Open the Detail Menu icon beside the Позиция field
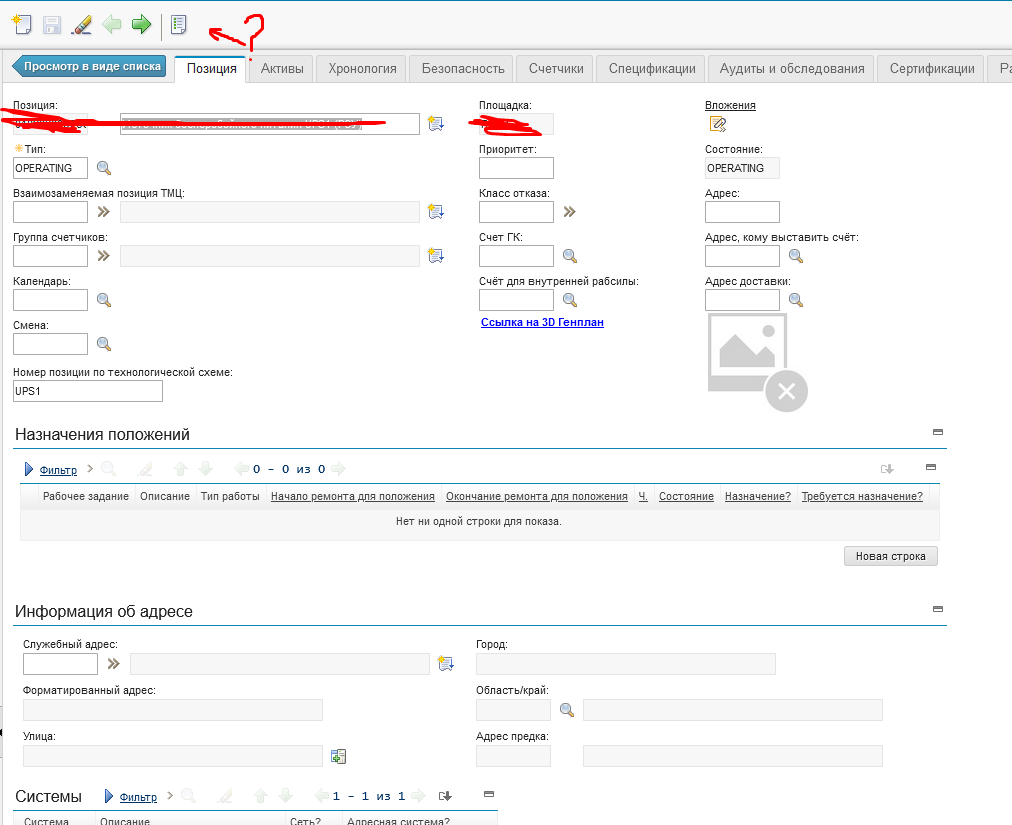Screen dimensions: 1012x825 (435, 123)
